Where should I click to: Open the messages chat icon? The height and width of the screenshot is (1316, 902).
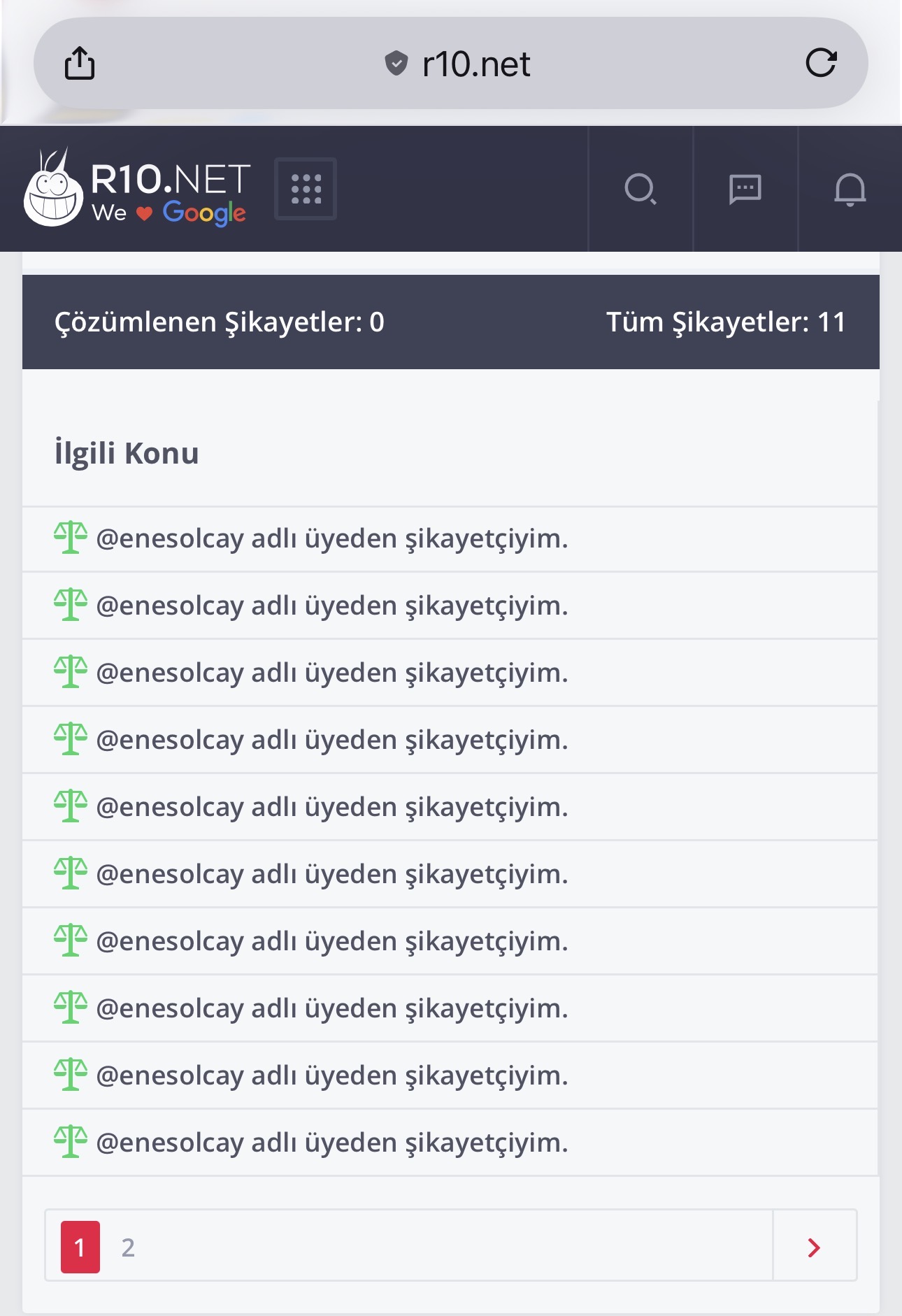745,189
